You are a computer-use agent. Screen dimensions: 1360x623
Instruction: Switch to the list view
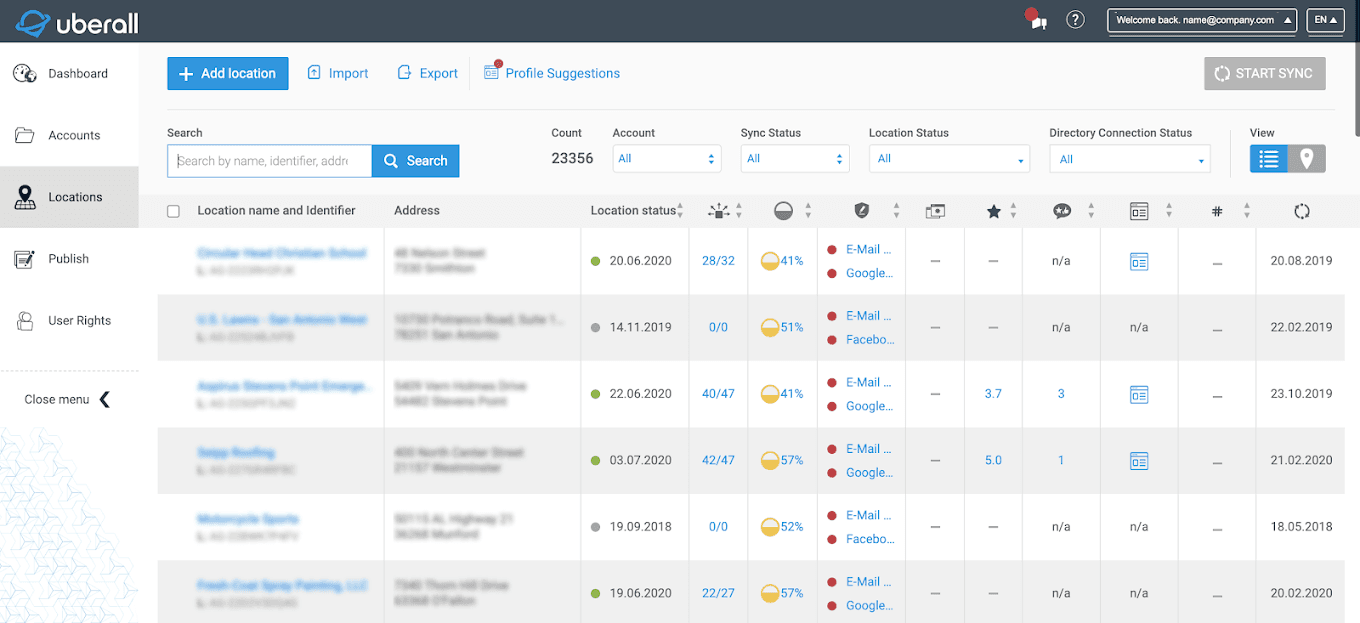click(1269, 159)
